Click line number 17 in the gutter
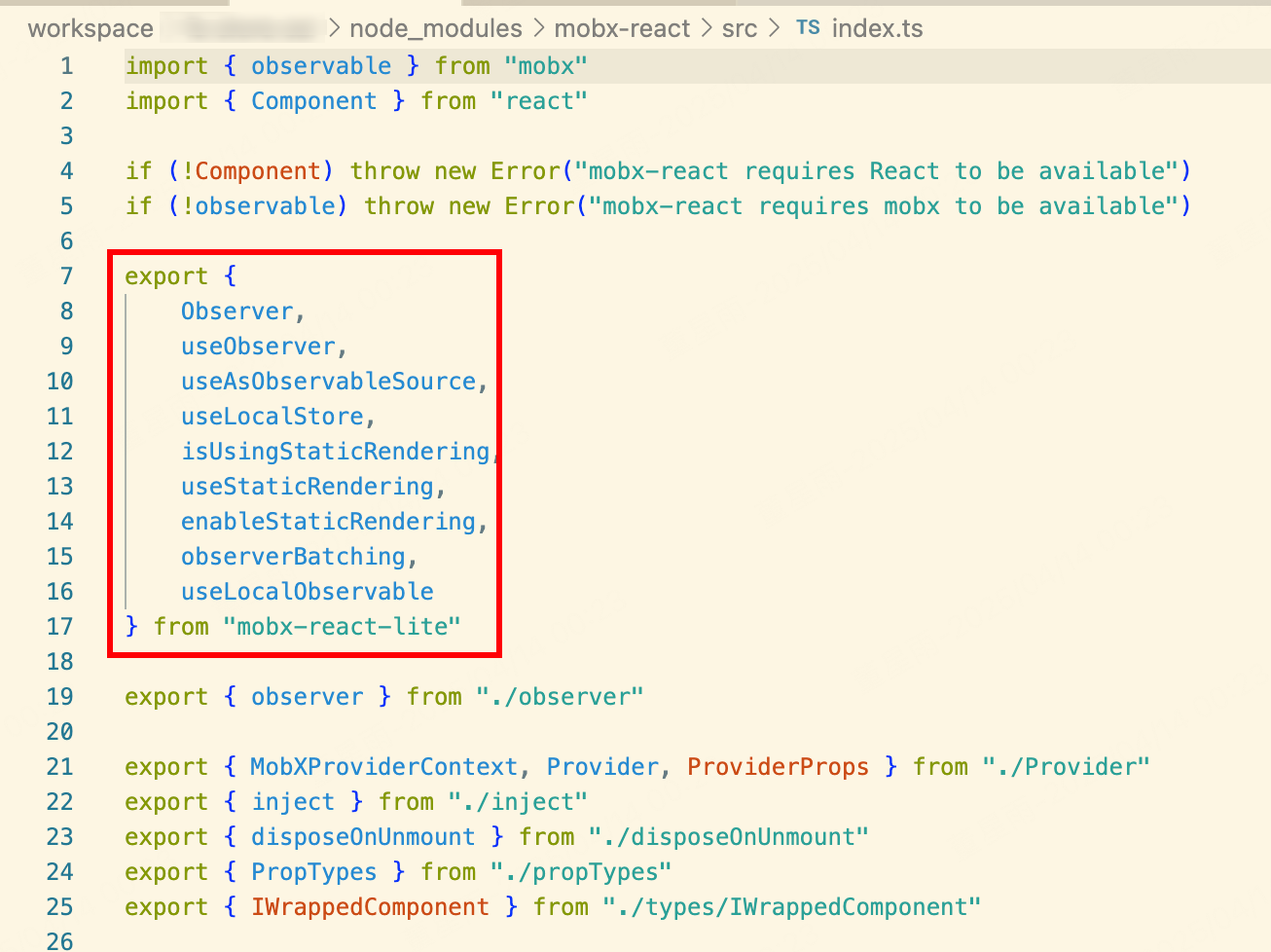Viewport: 1271px width, 952px height. click(59, 627)
